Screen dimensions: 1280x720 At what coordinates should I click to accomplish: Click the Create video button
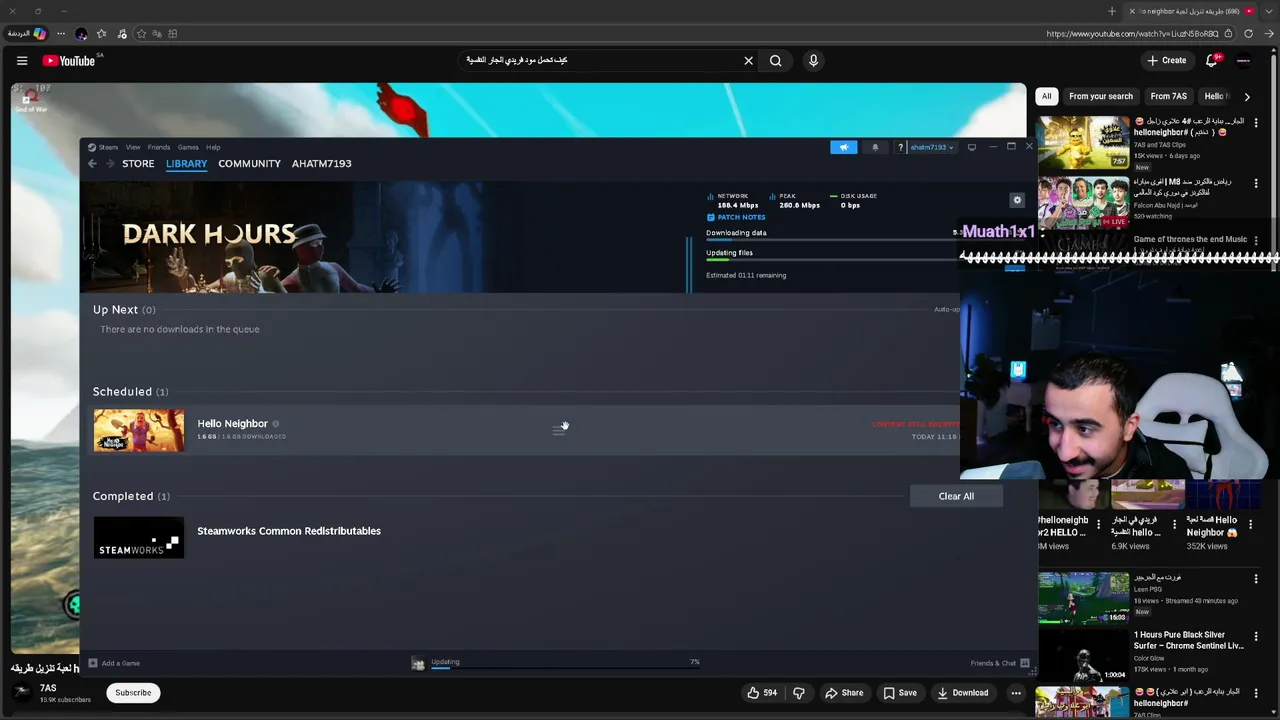1167,61
